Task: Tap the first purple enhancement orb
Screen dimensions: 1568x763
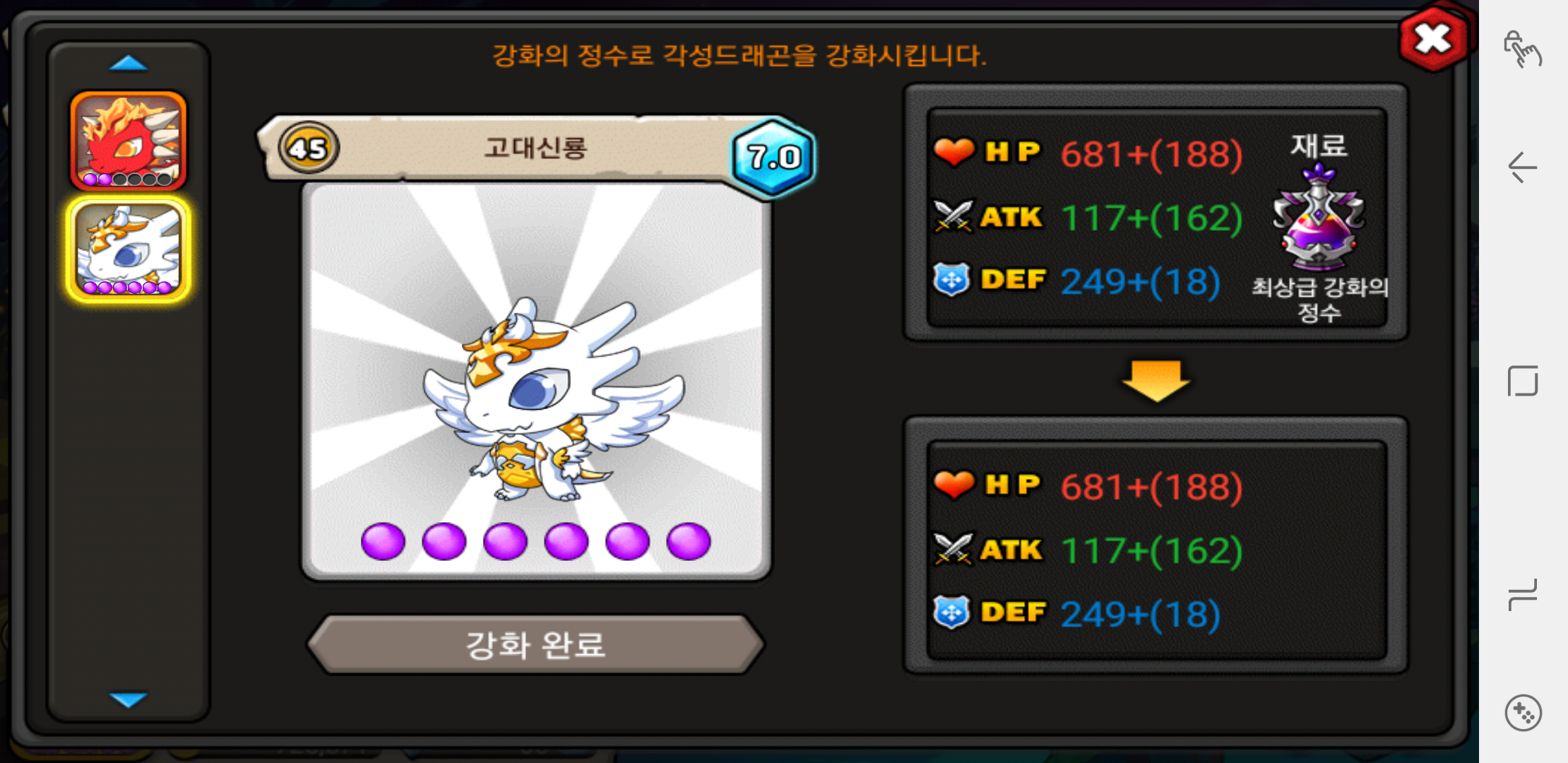Action: 383,542
